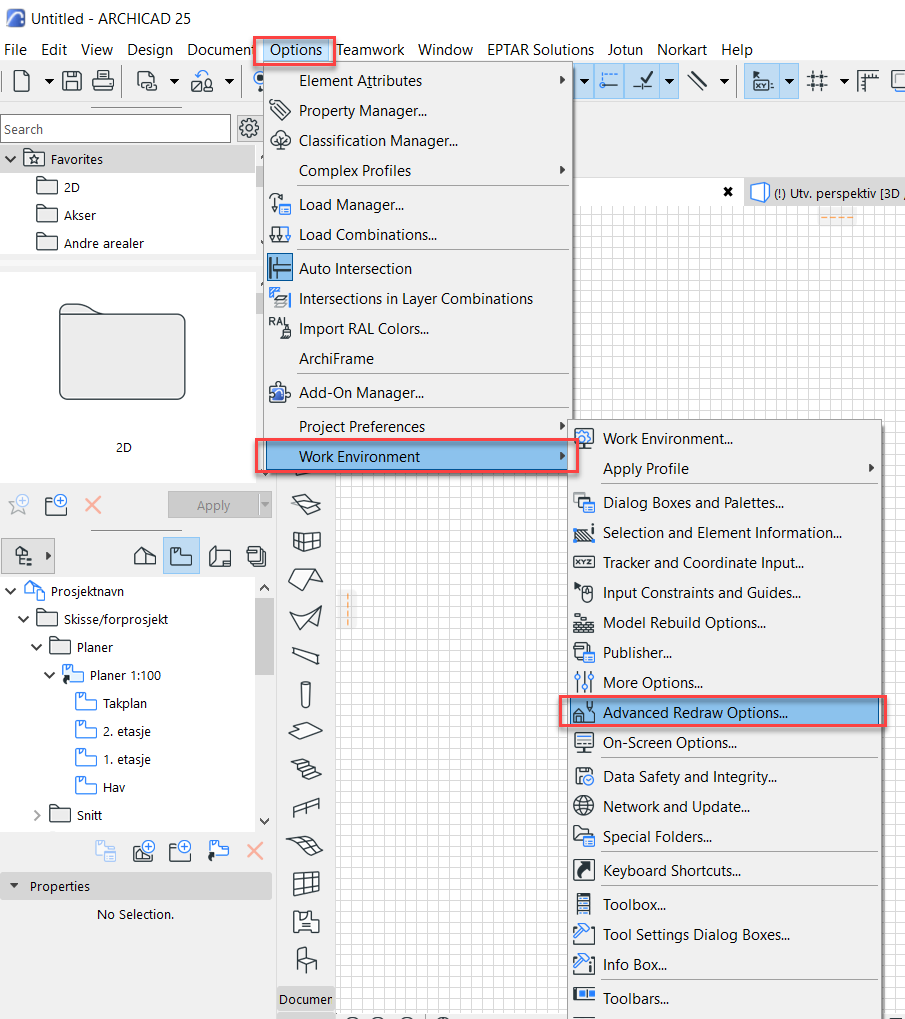This screenshot has height=1019, width=905.
Task: Open the Options menu
Action: pyautogui.click(x=296, y=50)
